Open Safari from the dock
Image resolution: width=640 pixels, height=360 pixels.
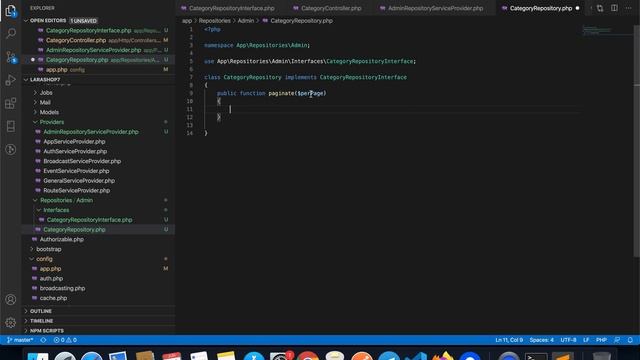coord(91,356)
